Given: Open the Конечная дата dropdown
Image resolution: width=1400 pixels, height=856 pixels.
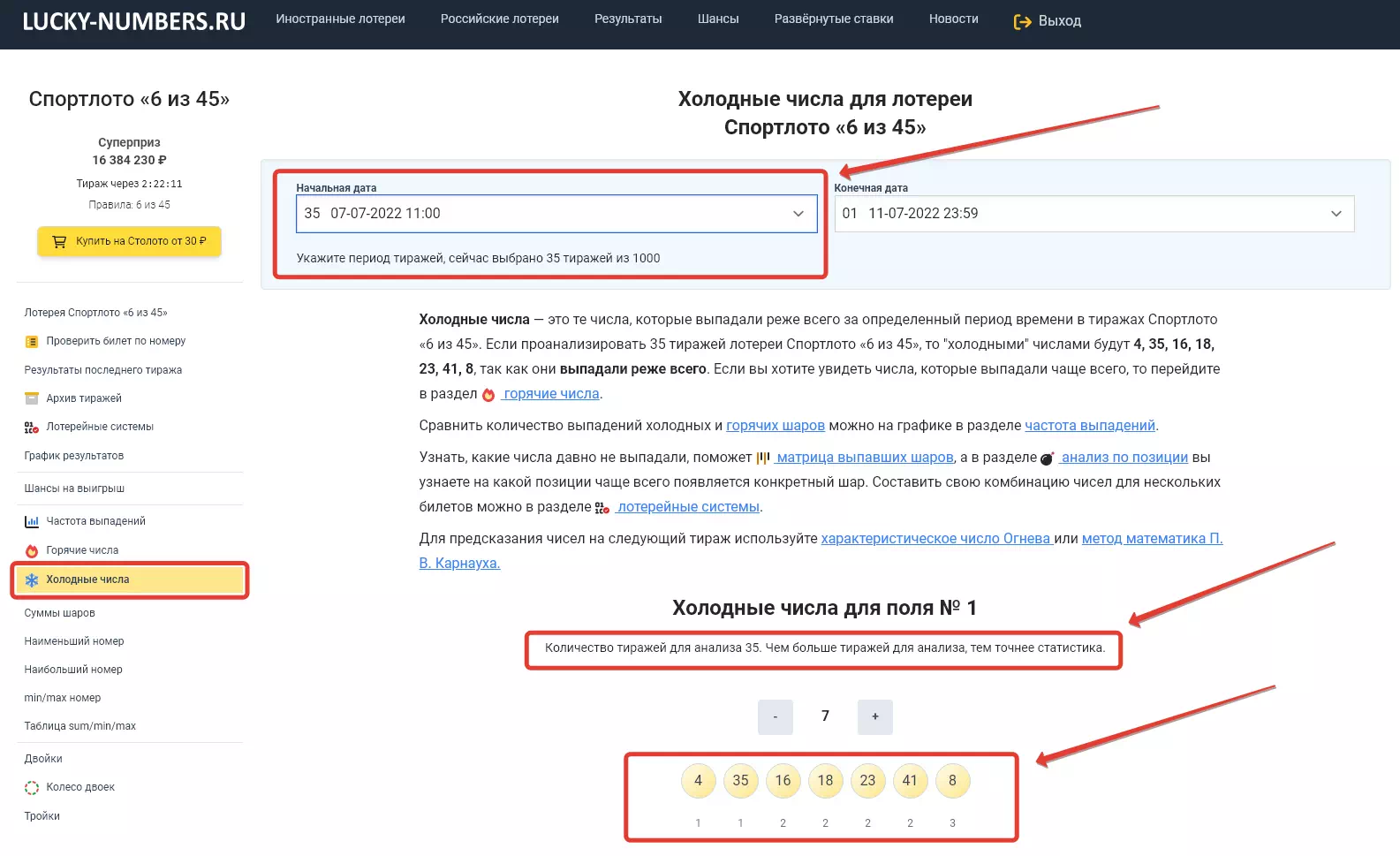Looking at the screenshot, I should [1094, 214].
